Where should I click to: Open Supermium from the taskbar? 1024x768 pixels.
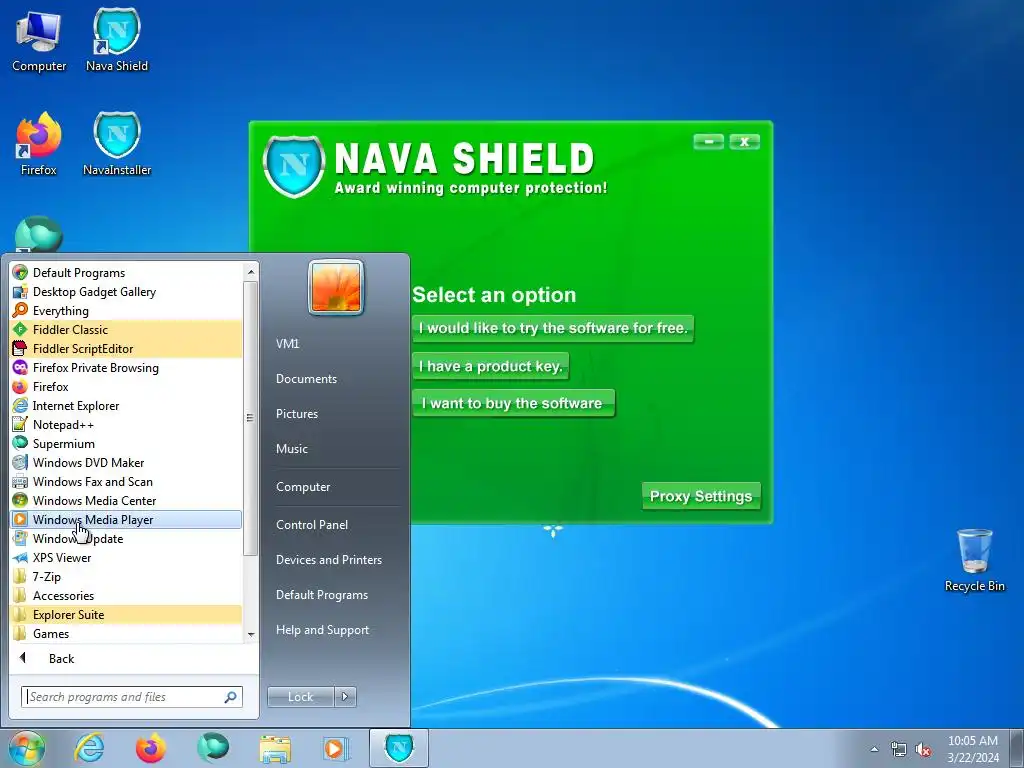pyautogui.click(x=213, y=748)
